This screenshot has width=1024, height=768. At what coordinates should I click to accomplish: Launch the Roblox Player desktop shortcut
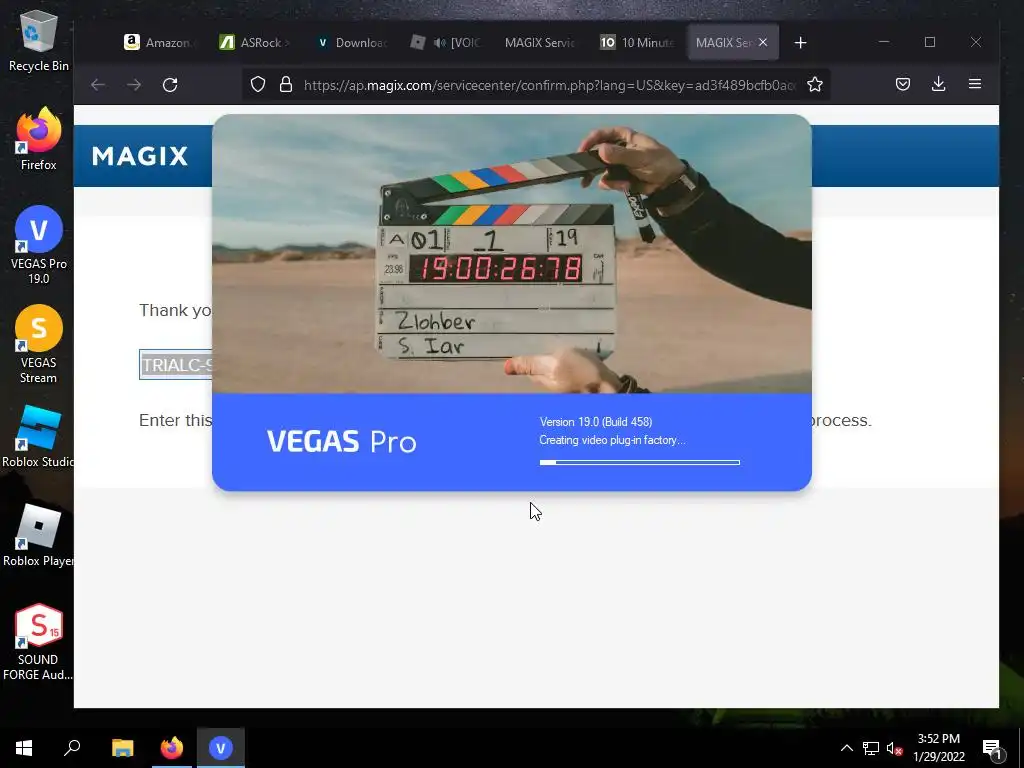click(38, 535)
